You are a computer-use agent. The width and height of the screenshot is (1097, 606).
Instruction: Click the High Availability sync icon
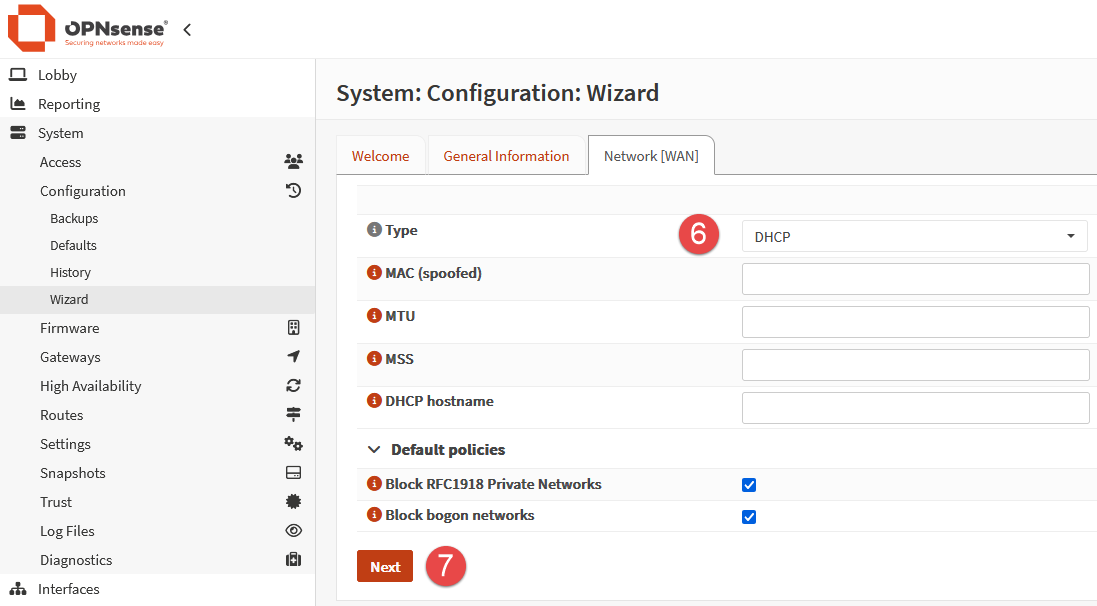tap(293, 386)
